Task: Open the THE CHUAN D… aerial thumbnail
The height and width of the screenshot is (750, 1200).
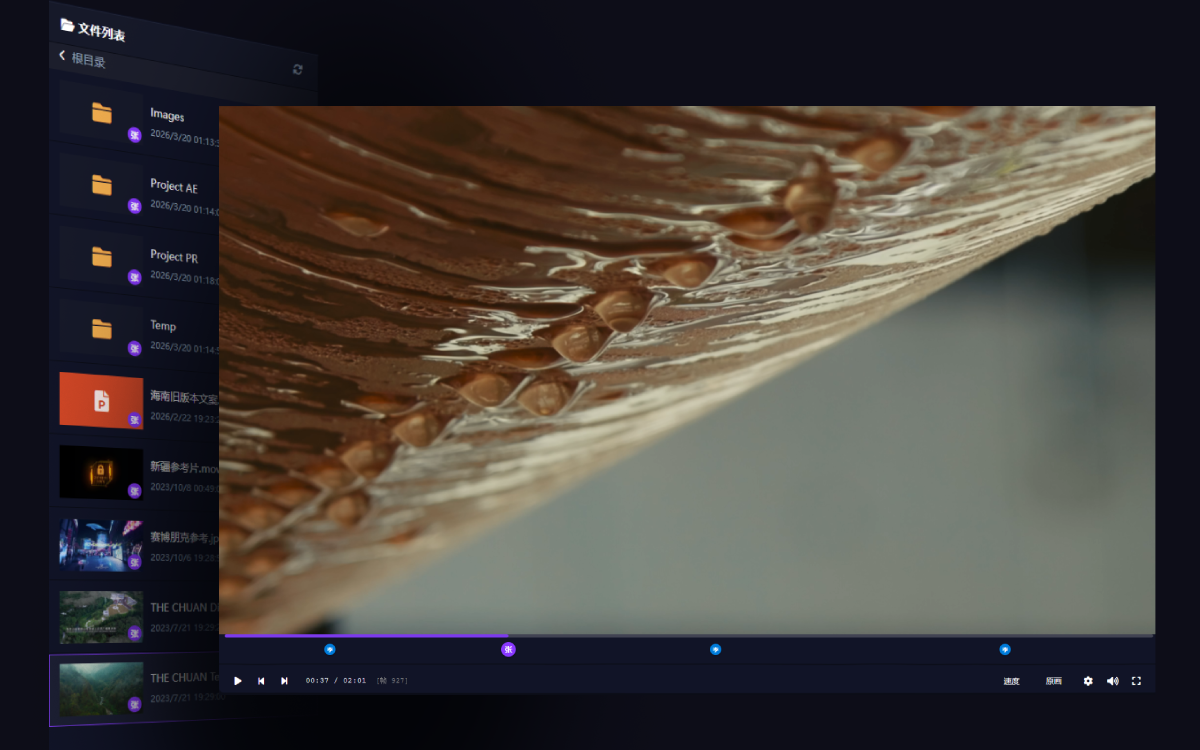Action: [x=101, y=617]
